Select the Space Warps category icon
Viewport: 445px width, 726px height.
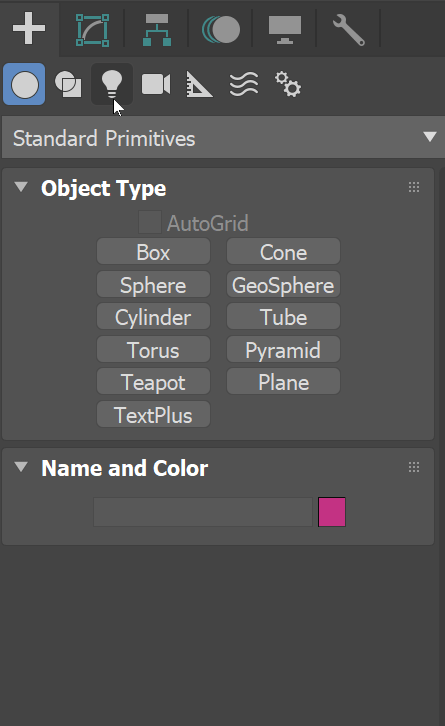pyautogui.click(x=244, y=84)
